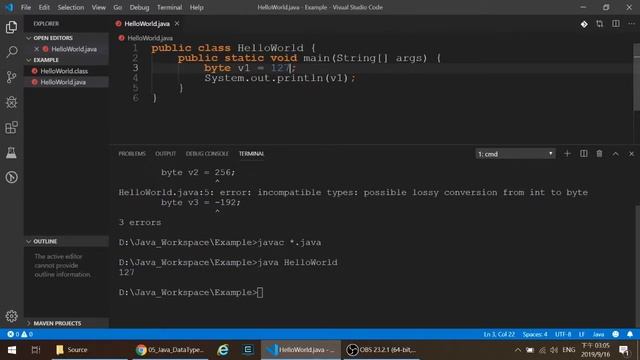Open the Source Control view
Image resolution: width=640 pixels, height=360 pixels.
coord(11,77)
